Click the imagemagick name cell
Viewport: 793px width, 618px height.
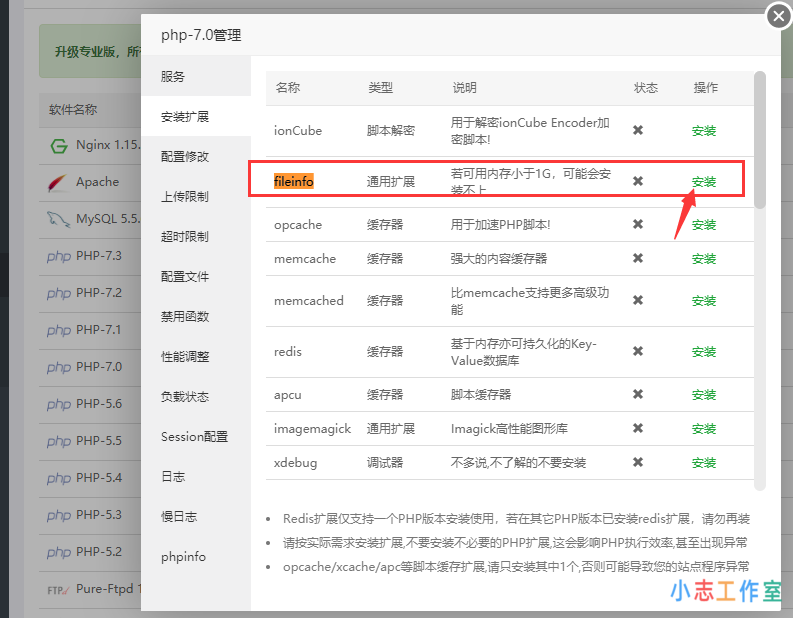(x=312, y=429)
